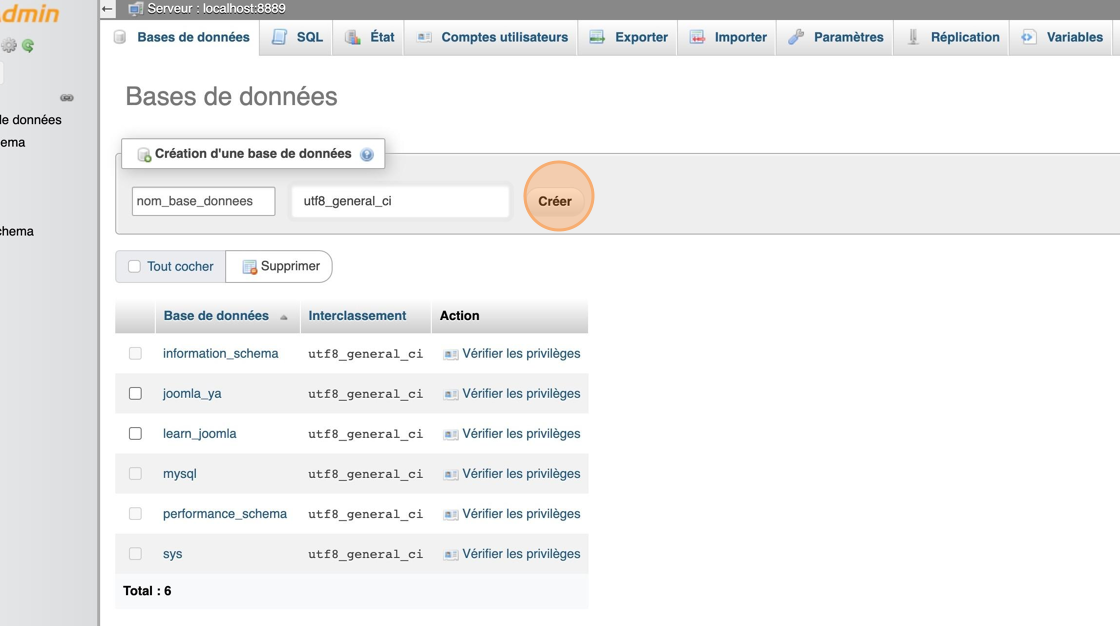Refresh the navigation panel with the green arrows icon
Image resolution: width=1120 pixels, height=626 pixels.
(30, 46)
